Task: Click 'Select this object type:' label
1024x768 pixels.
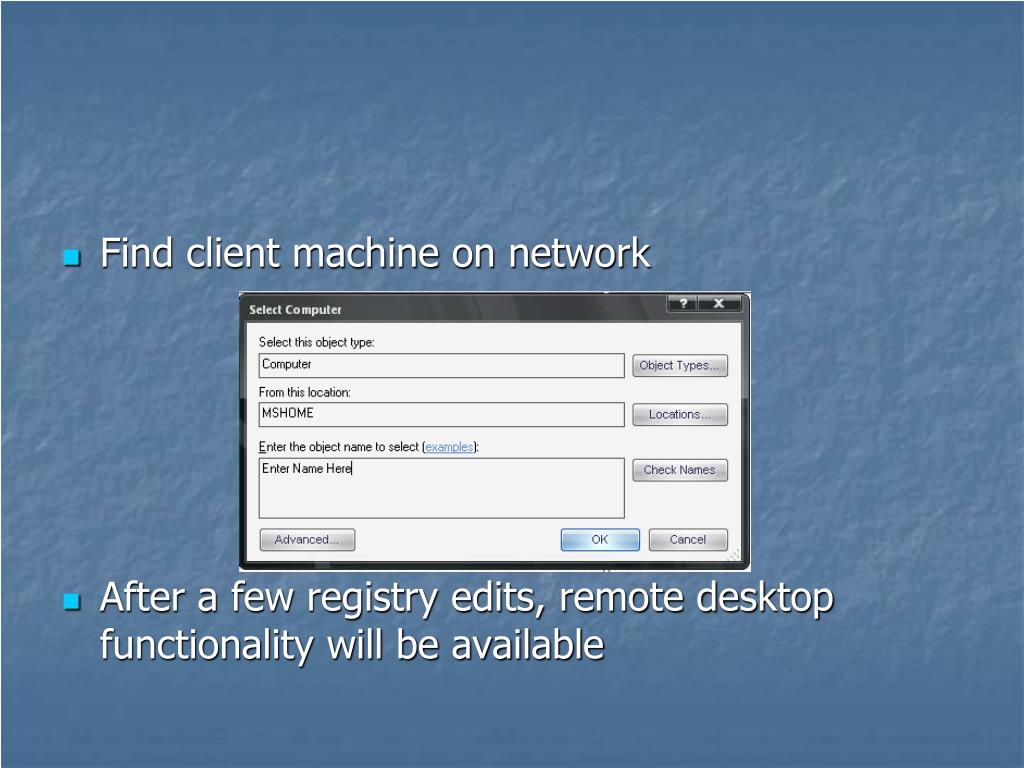Action: click(317, 342)
